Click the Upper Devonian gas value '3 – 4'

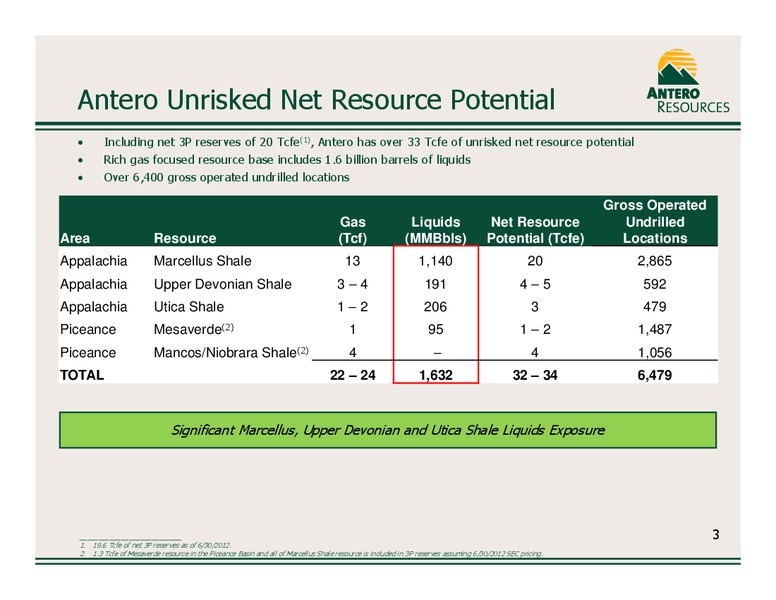(x=352, y=284)
